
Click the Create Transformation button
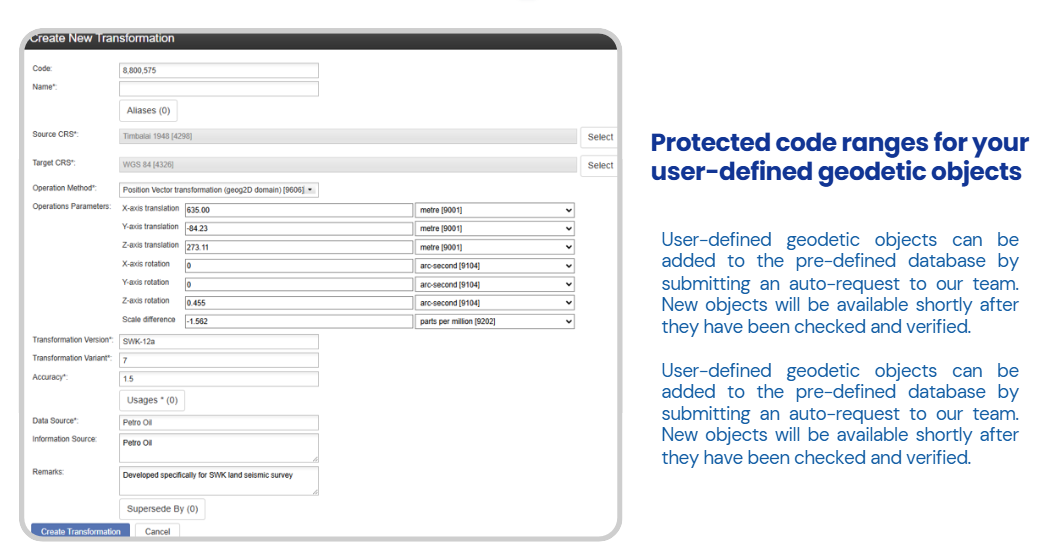pyautogui.click(x=80, y=531)
